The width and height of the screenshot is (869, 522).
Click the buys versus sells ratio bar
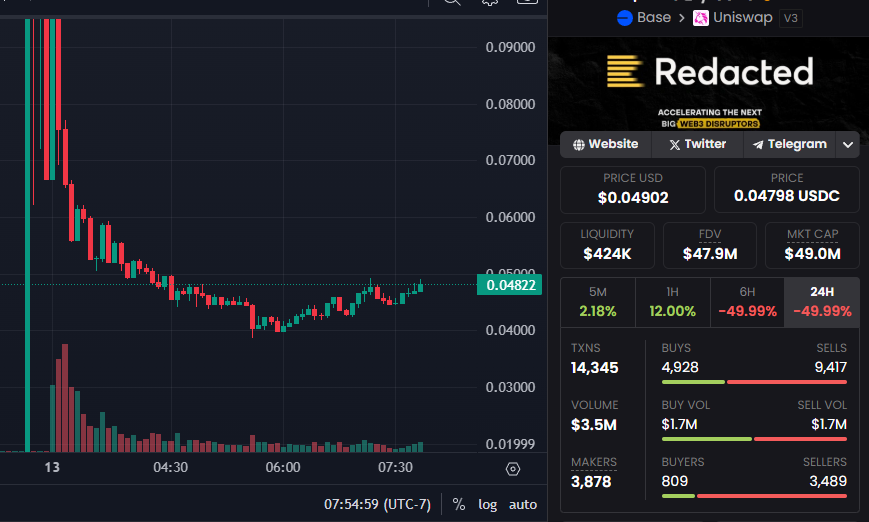pyautogui.click(x=754, y=382)
